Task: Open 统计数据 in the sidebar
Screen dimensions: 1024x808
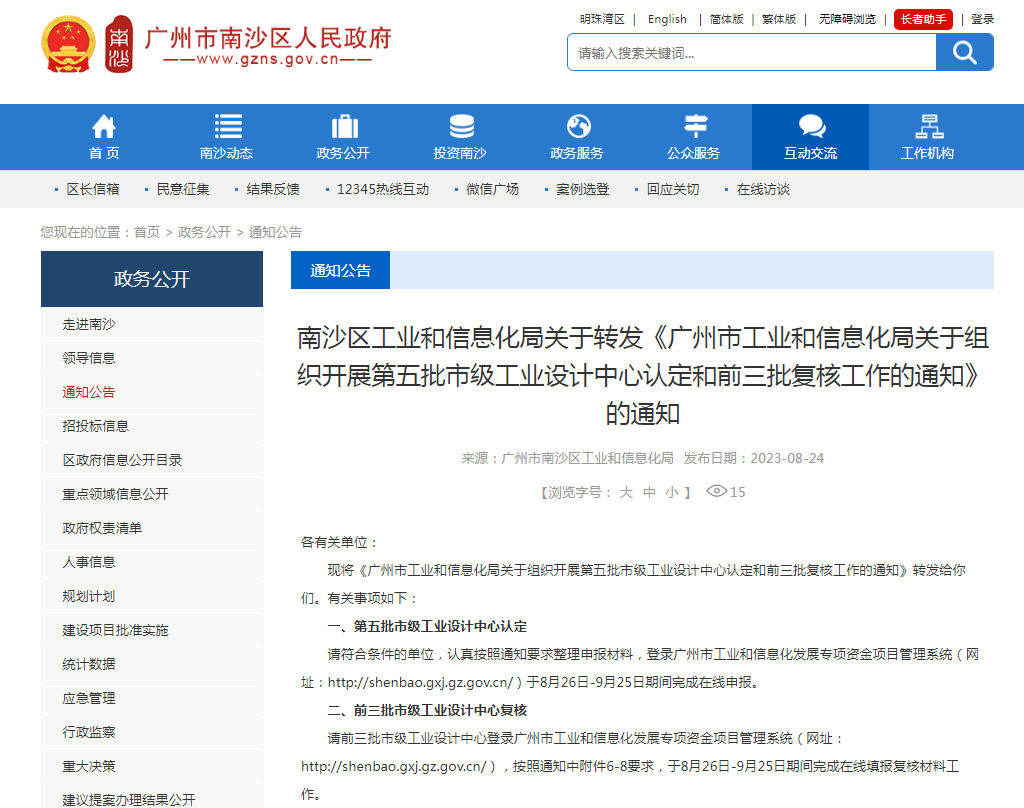Action: pyautogui.click(x=89, y=664)
